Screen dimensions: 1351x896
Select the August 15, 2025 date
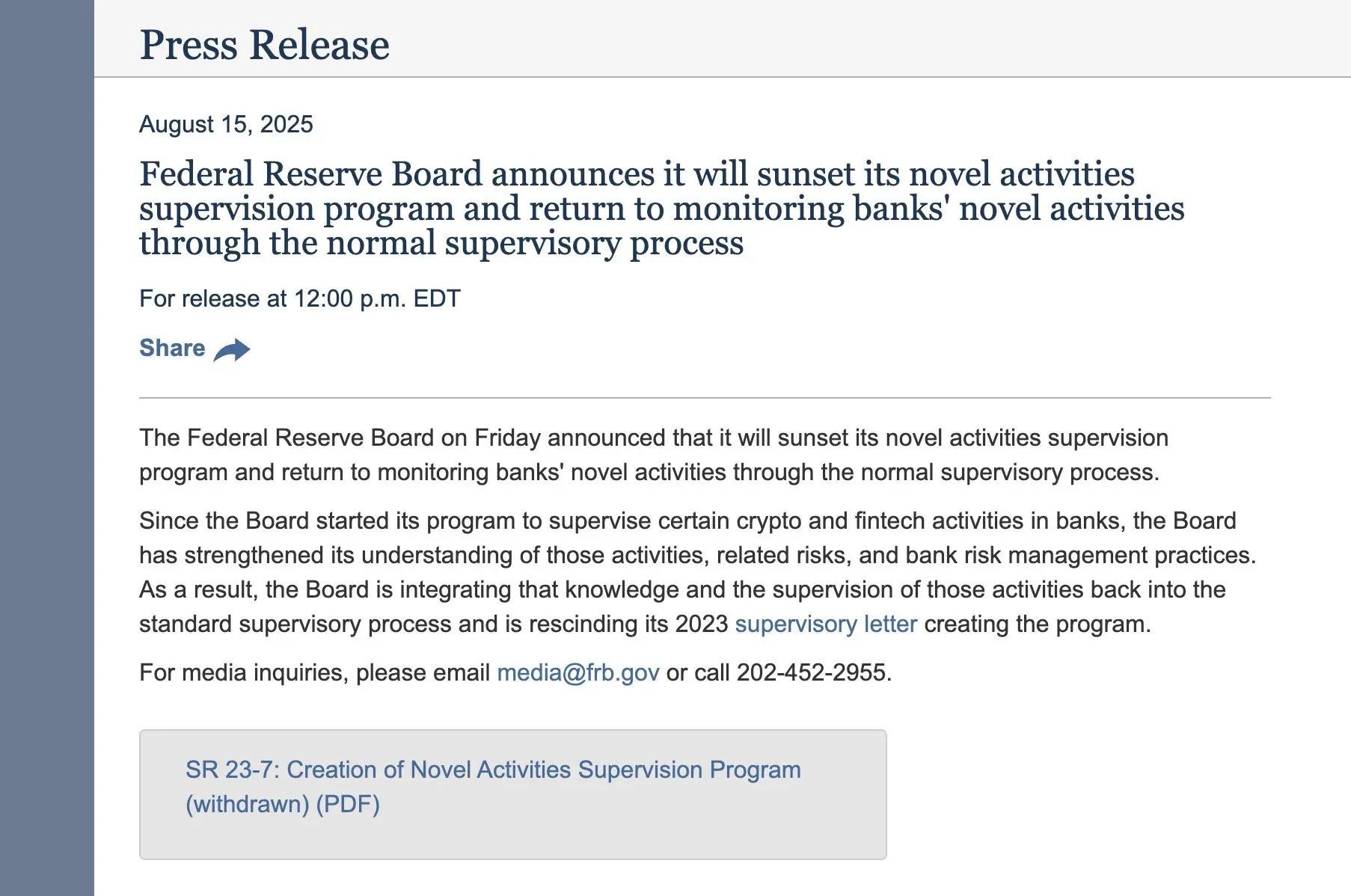(226, 124)
